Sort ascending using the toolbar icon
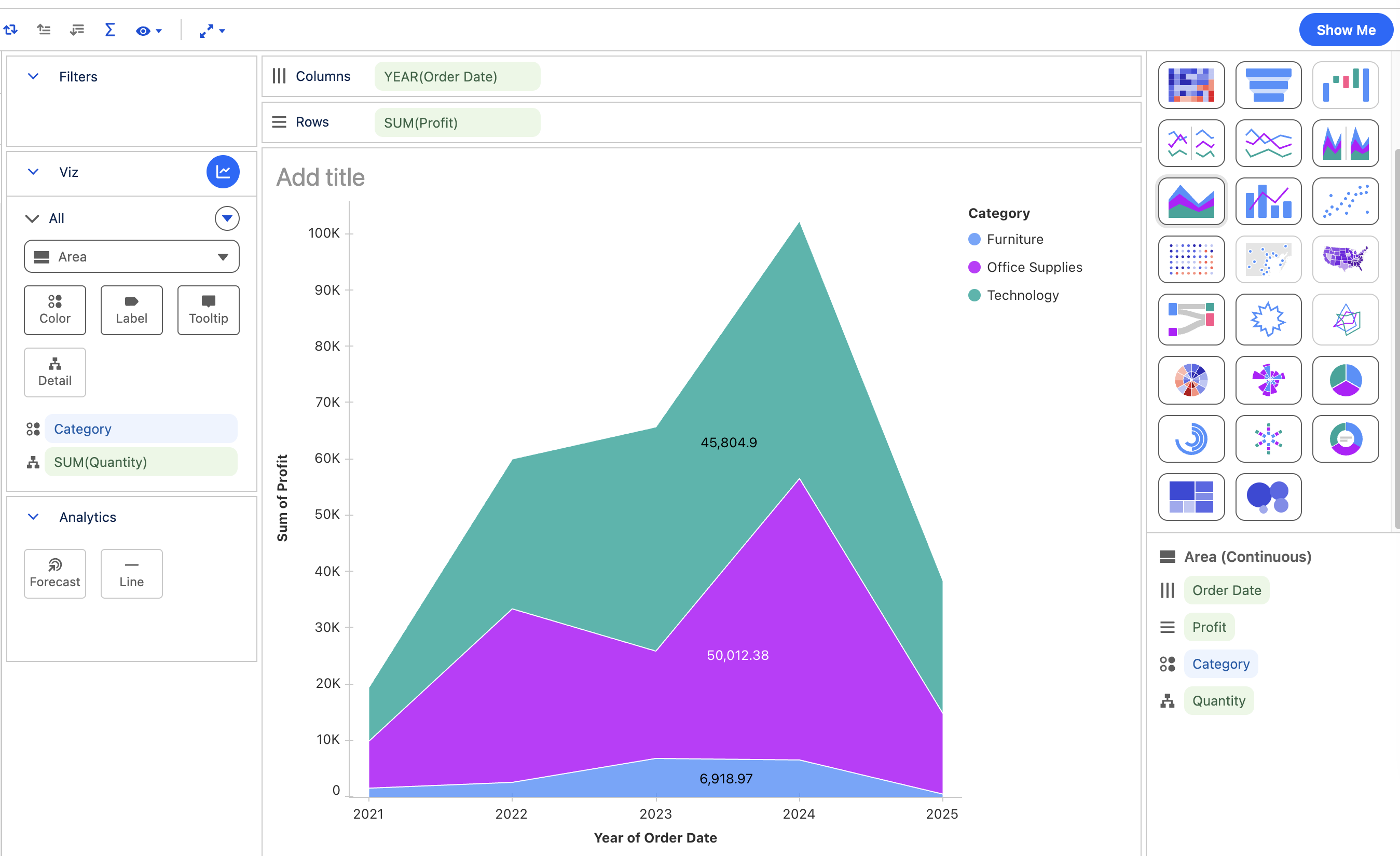Viewport: 1400px width, 856px height. [x=44, y=30]
